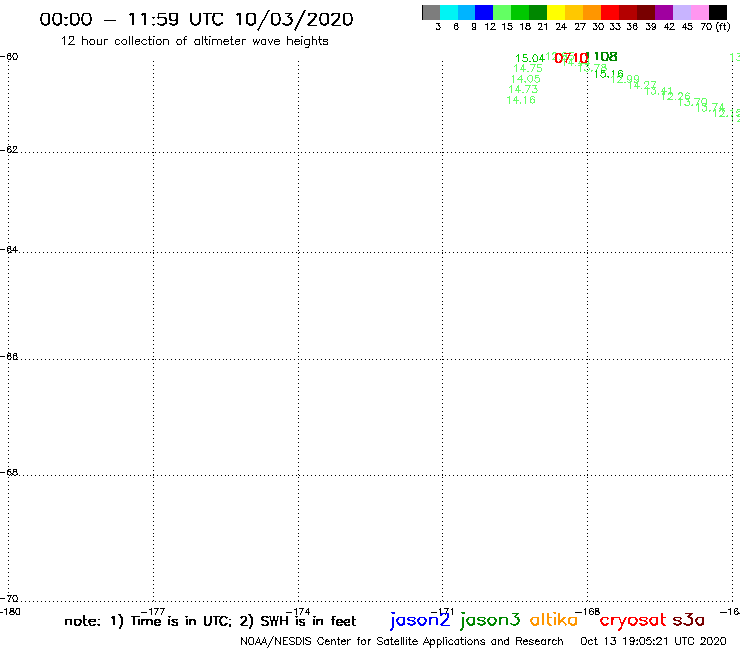Click the lavender swatch in the color scale

(682, 12)
